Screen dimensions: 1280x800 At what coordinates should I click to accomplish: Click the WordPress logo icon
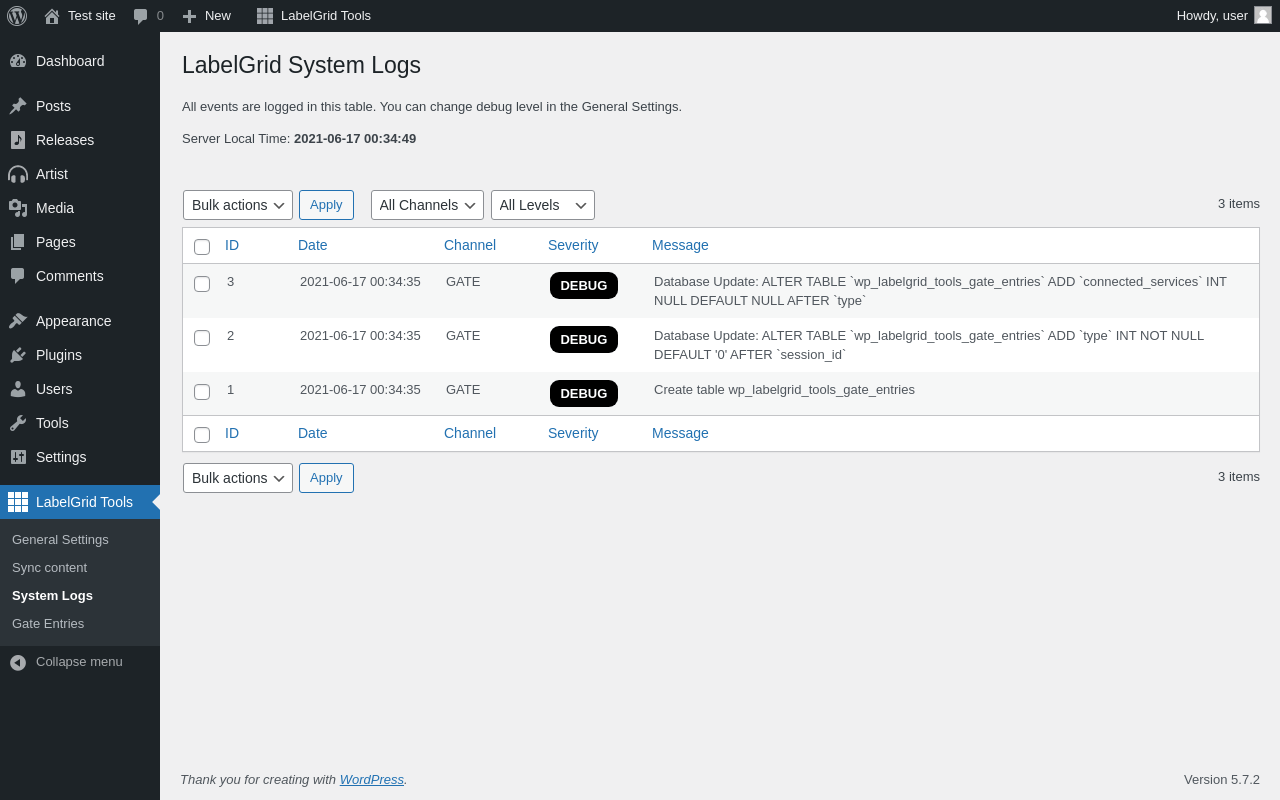coord(17,16)
